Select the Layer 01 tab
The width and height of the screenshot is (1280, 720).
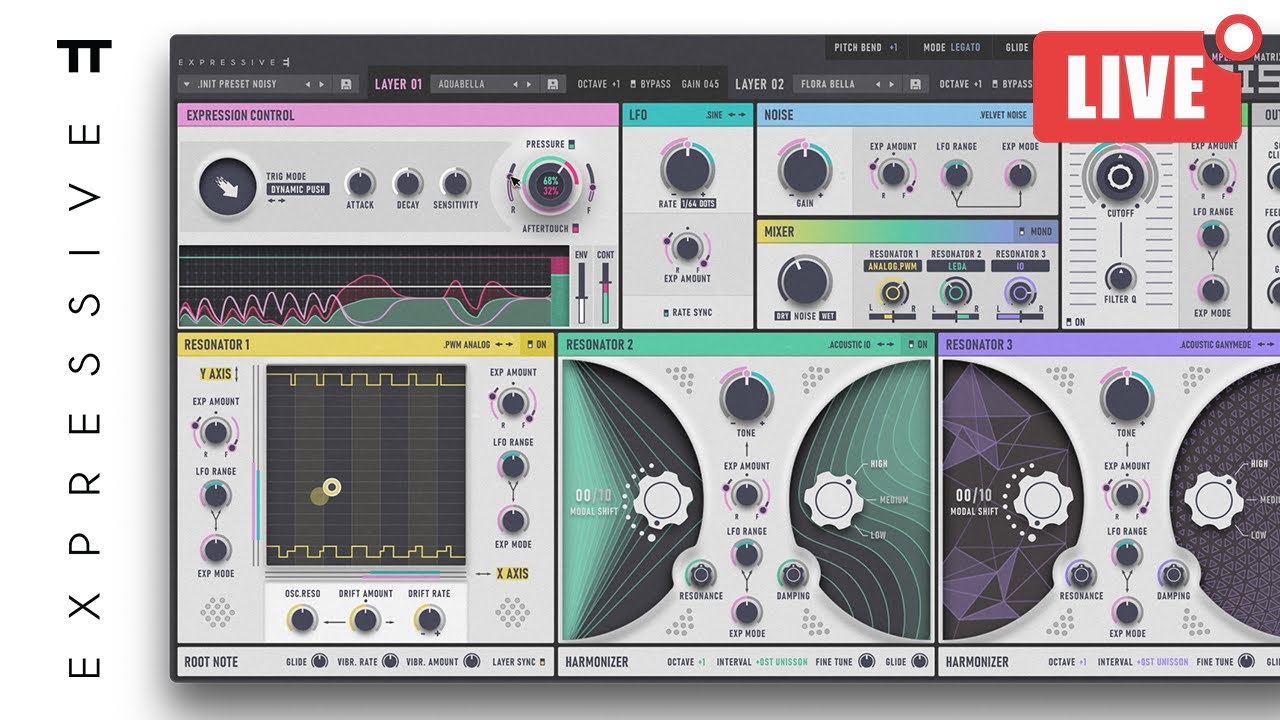398,84
